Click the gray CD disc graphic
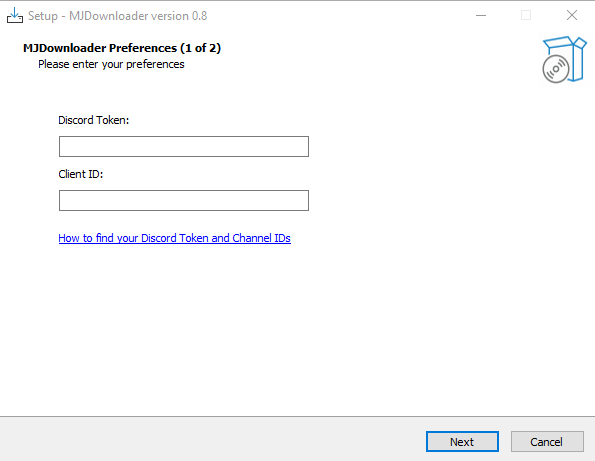 coord(556,69)
